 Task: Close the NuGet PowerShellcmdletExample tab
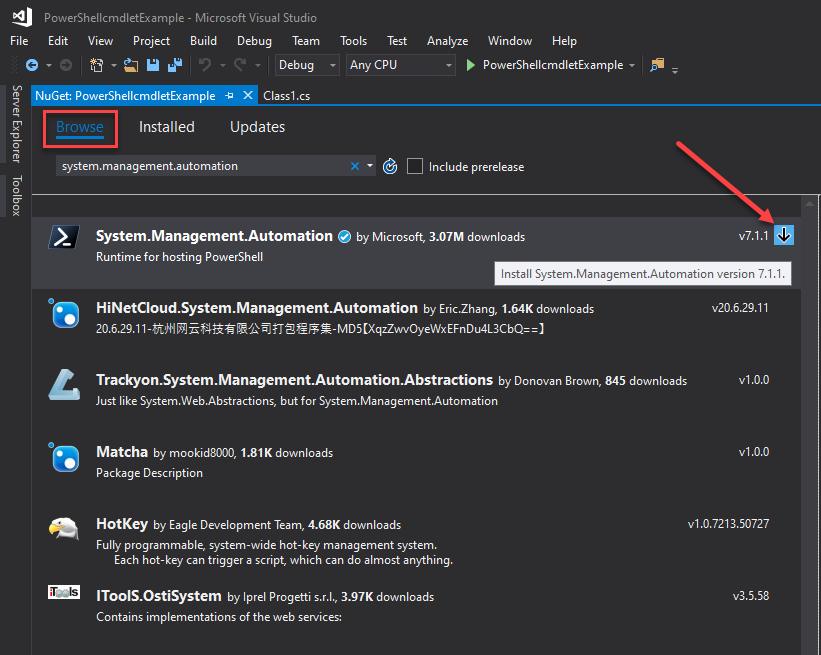(248, 95)
